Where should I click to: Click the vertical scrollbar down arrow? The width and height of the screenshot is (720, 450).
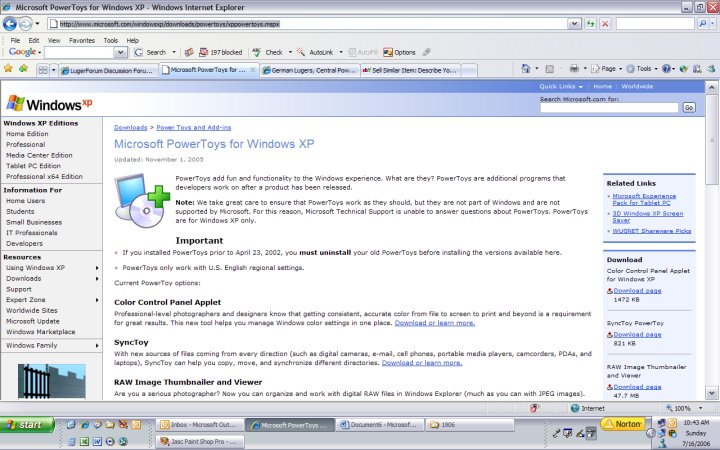coord(711,393)
